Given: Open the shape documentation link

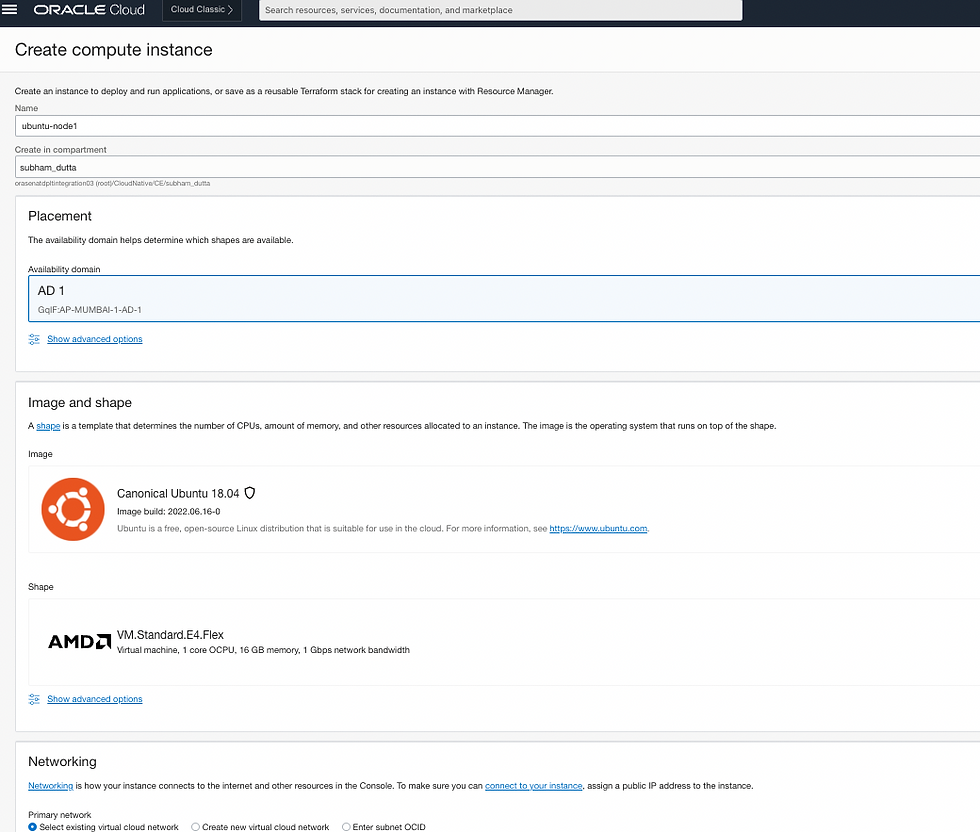Looking at the screenshot, I should point(48,426).
